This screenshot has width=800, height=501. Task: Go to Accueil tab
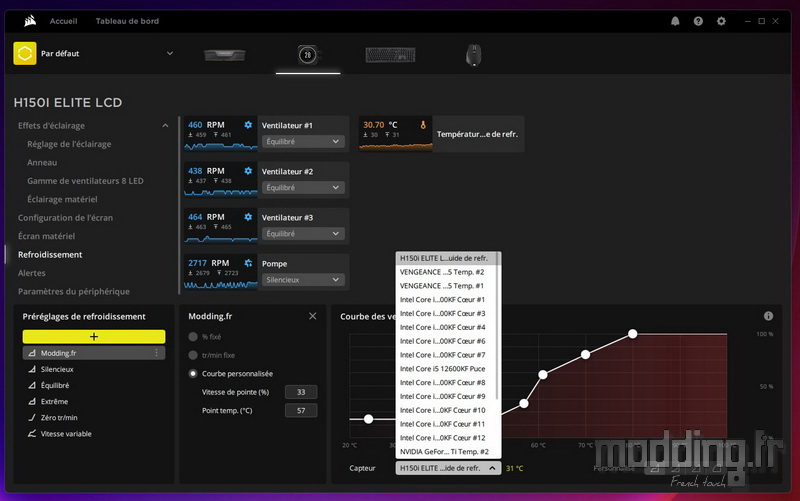click(x=63, y=21)
